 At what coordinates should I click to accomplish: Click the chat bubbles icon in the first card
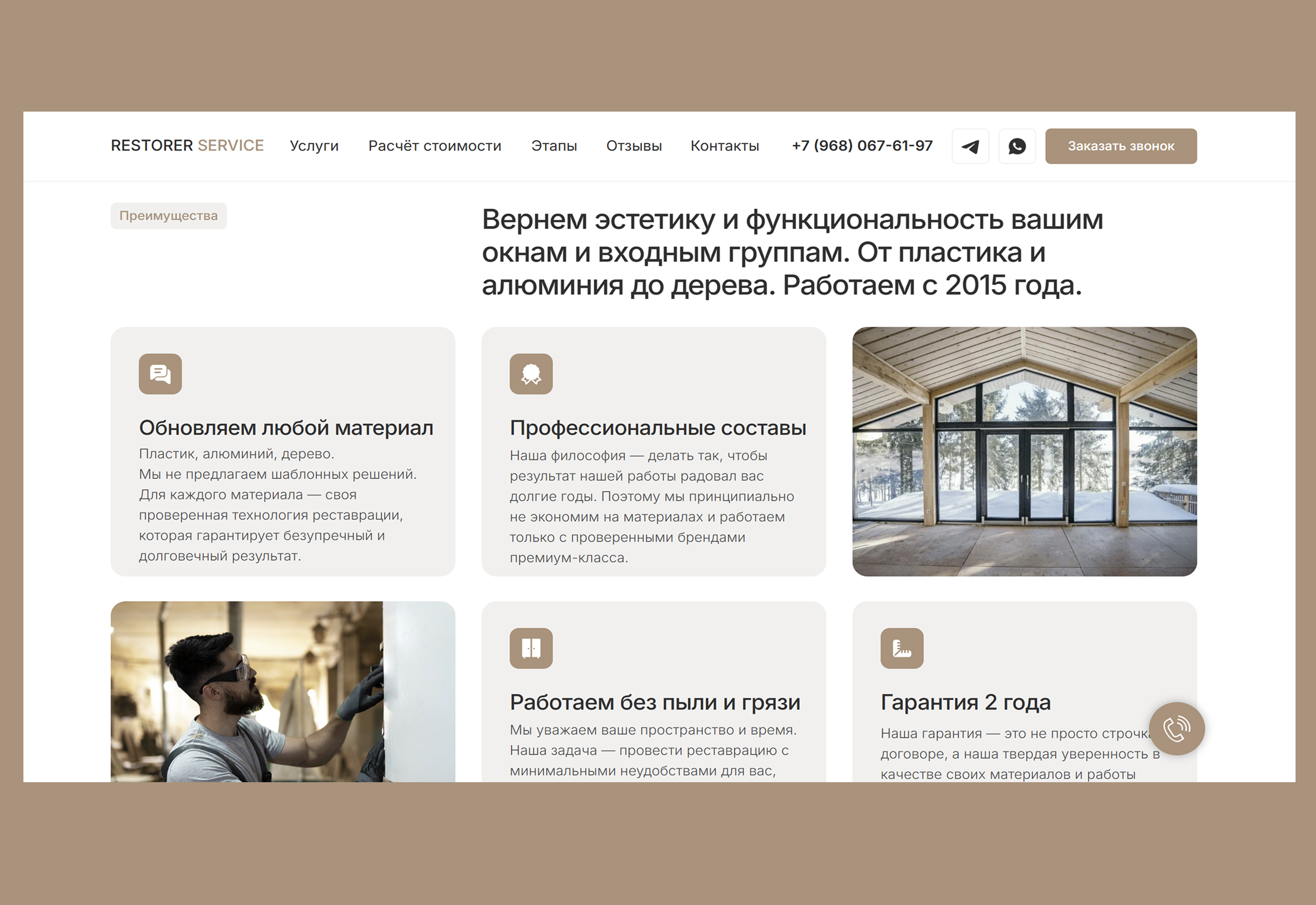(x=160, y=374)
